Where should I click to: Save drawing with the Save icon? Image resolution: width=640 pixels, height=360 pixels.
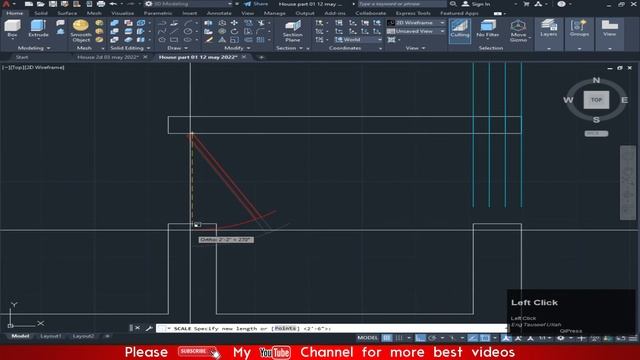53,4
